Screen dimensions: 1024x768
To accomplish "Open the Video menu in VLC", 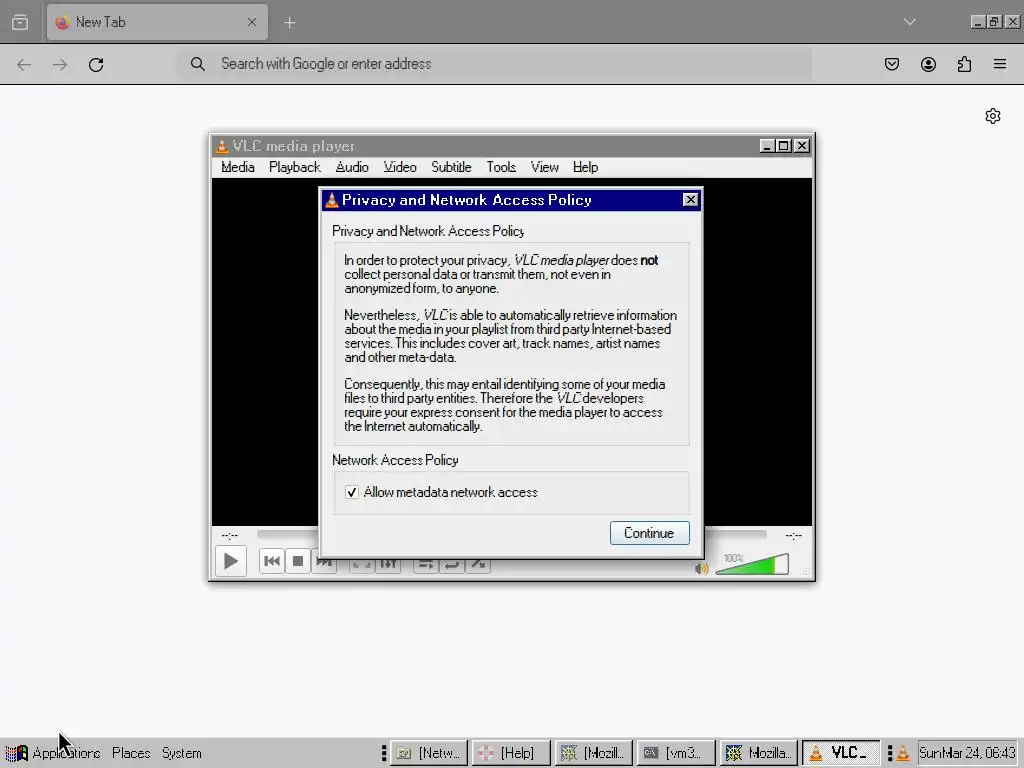I will 400,167.
